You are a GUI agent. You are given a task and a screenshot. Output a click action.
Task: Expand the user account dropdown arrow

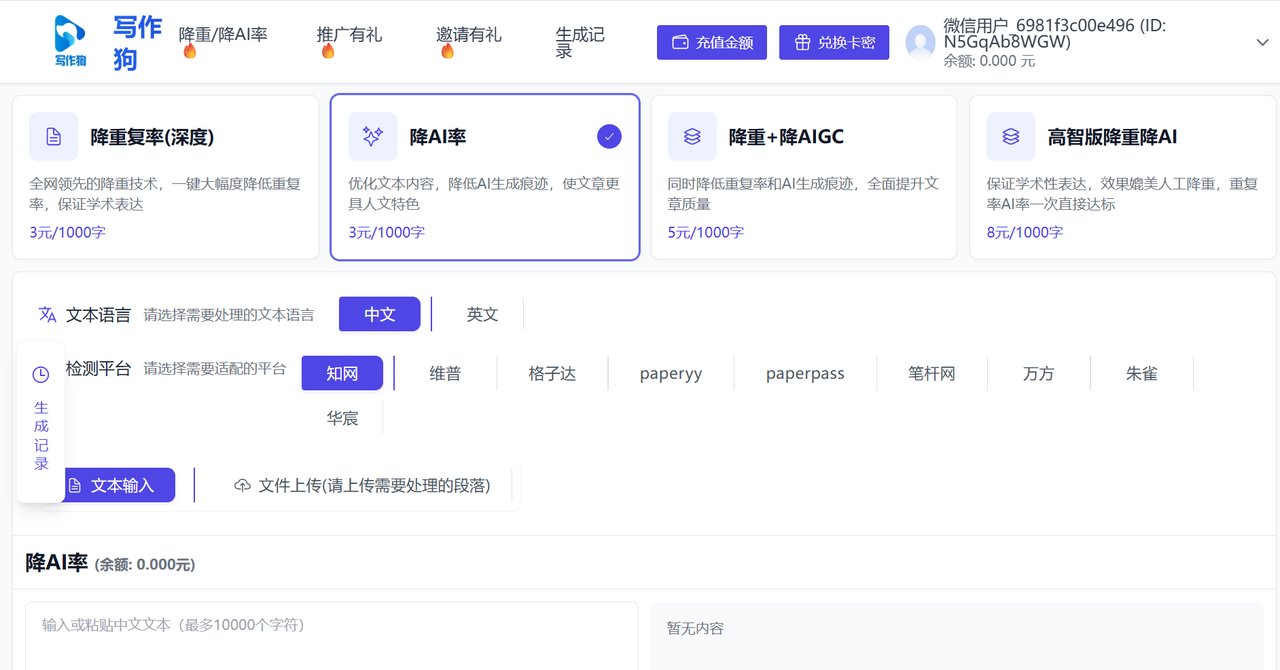pyautogui.click(x=1262, y=42)
